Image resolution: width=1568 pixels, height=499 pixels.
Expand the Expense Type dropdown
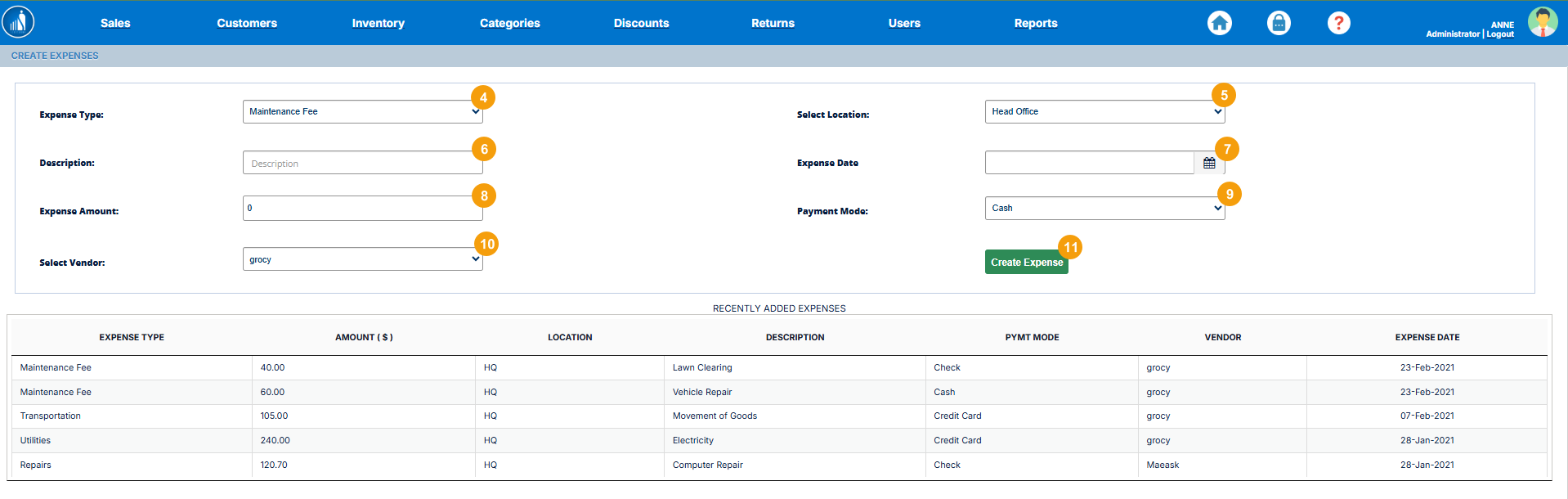point(362,112)
